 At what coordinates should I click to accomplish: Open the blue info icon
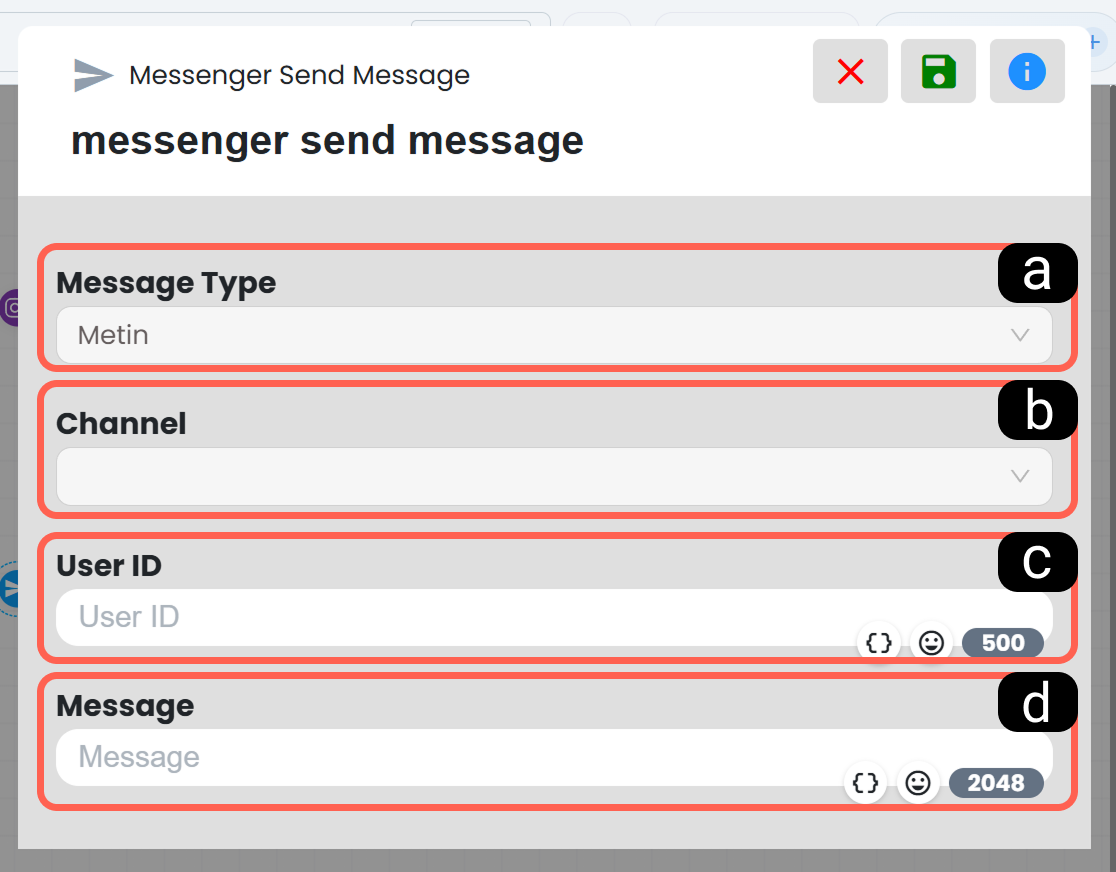(x=1026, y=71)
